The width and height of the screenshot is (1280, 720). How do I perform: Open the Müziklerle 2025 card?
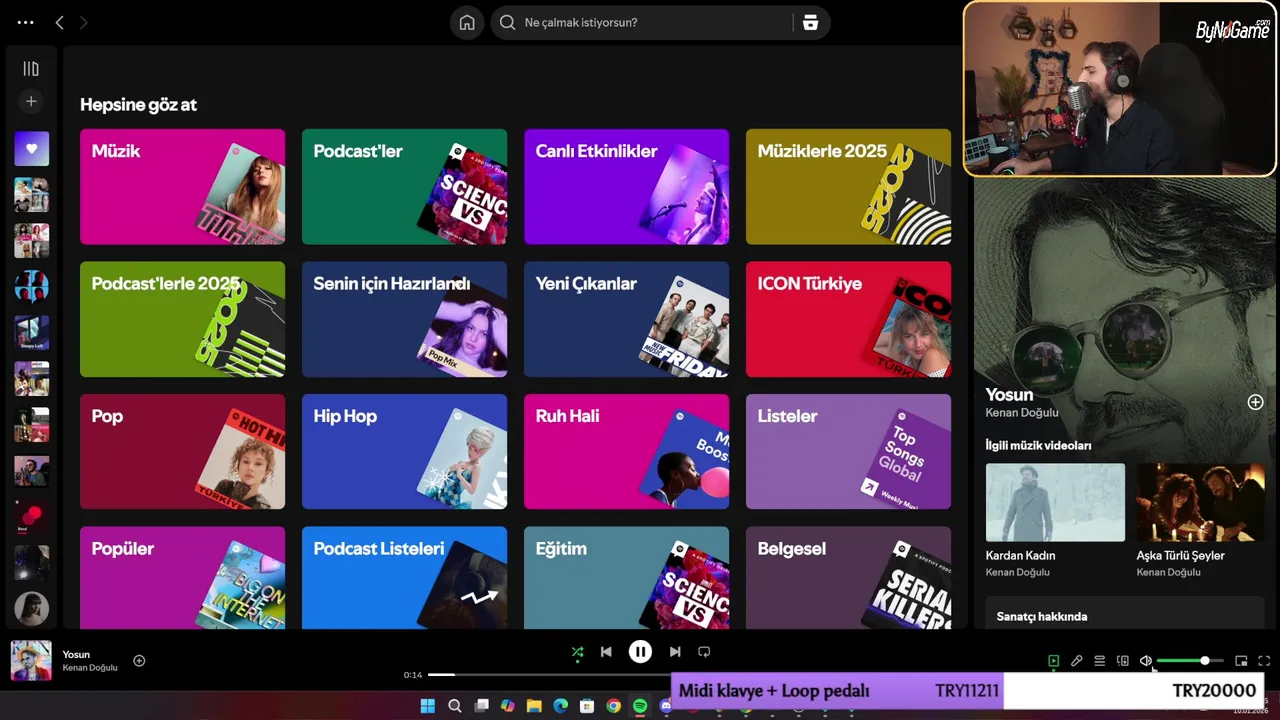click(848, 187)
